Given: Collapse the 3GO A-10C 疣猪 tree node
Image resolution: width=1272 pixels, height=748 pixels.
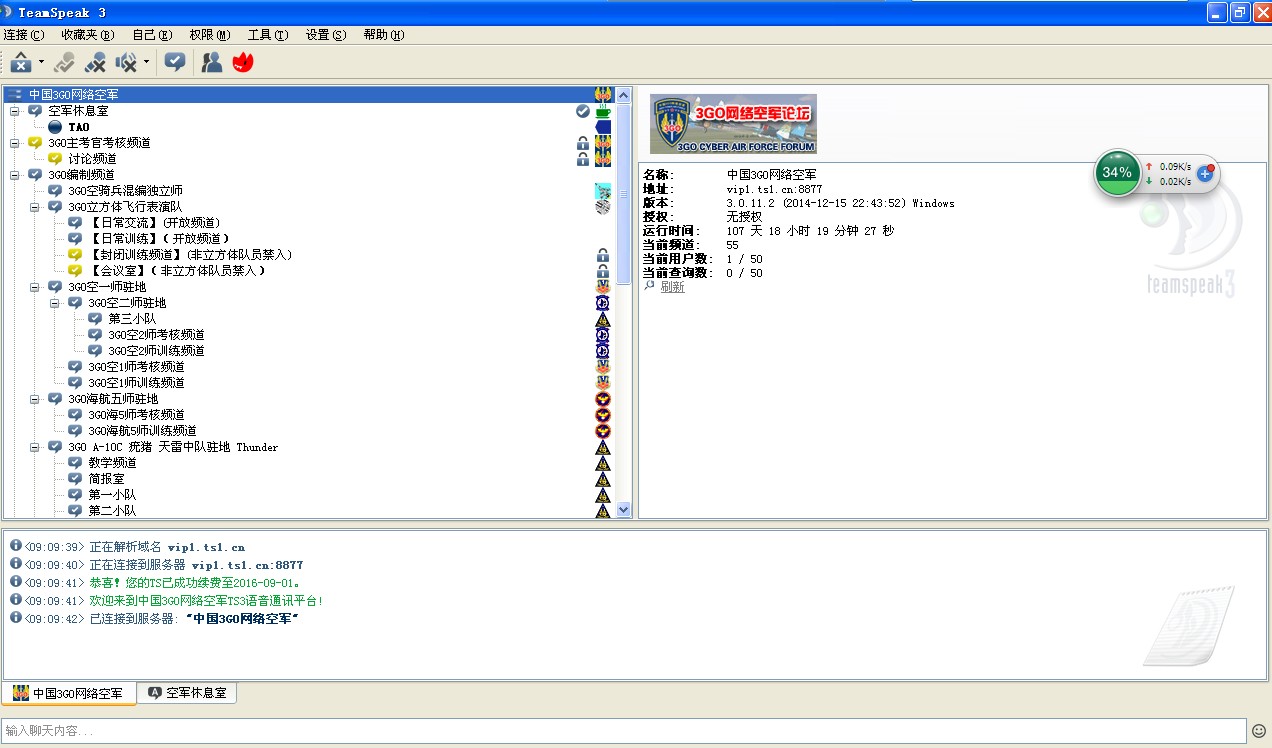Looking at the screenshot, I should click(x=35, y=447).
